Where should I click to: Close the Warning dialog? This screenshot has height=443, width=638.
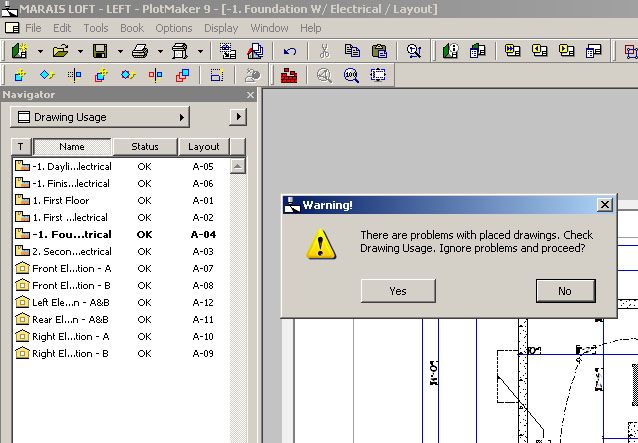tap(605, 205)
